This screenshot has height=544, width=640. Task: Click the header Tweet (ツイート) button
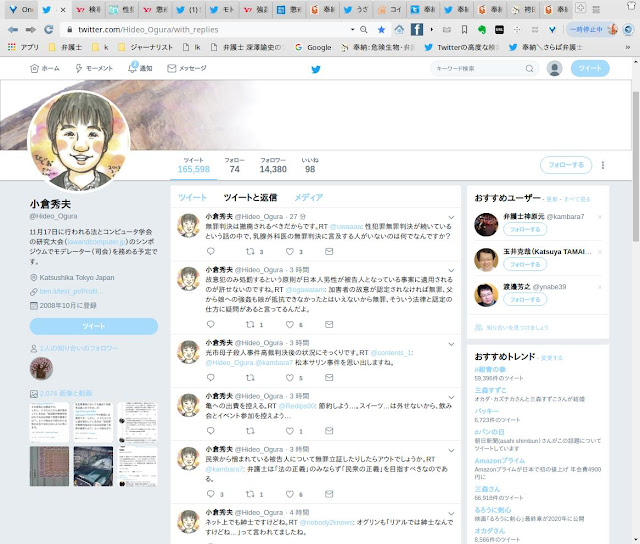click(x=590, y=68)
